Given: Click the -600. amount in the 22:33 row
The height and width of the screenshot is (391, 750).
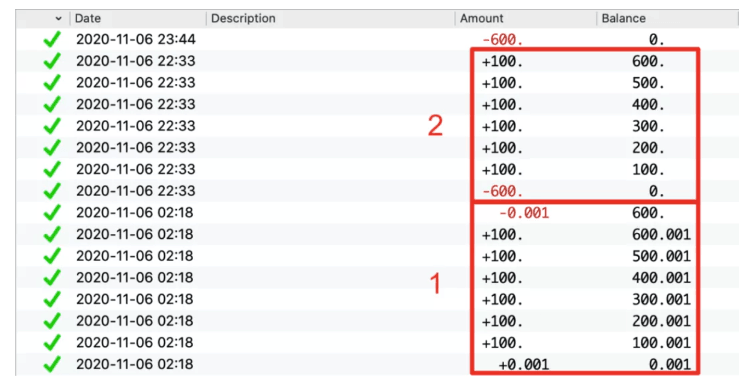Looking at the screenshot, I should point(502,191).
